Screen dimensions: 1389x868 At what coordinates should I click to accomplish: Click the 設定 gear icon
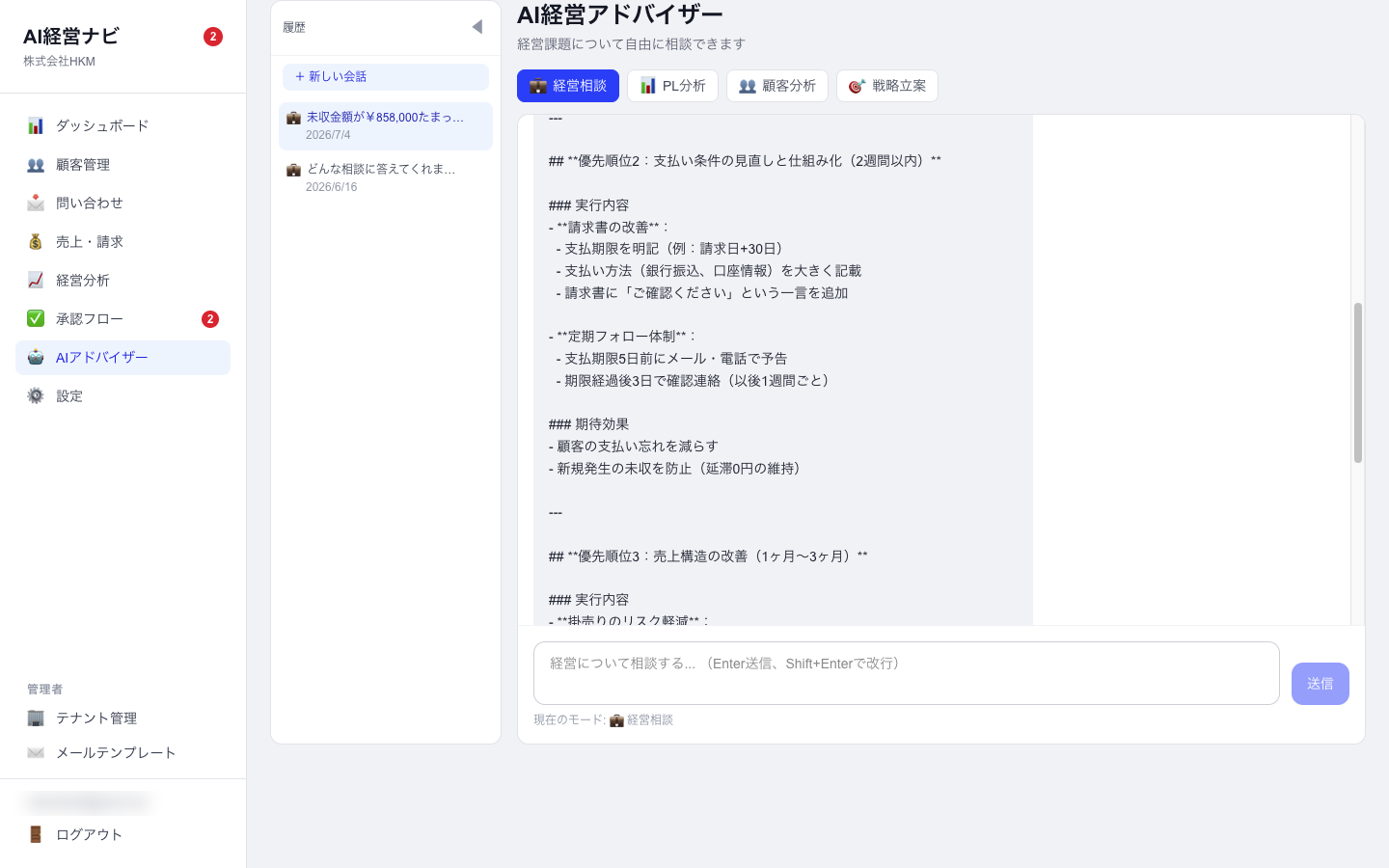pos(36,395)
